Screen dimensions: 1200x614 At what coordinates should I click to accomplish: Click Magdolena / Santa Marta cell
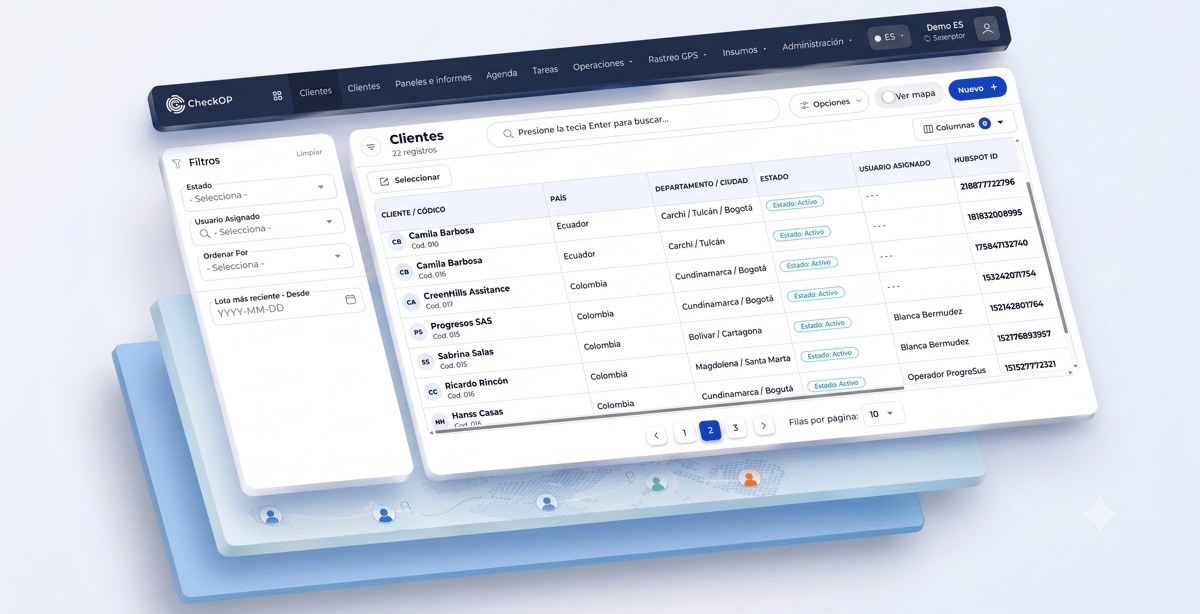tap(743, 362)
